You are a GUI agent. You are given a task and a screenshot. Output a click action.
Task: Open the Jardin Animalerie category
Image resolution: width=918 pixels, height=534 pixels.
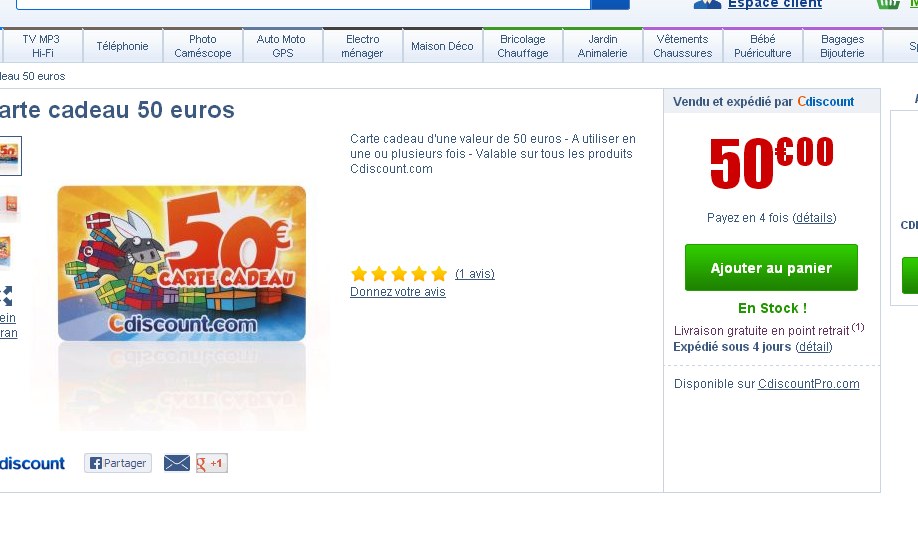[602, 46]
